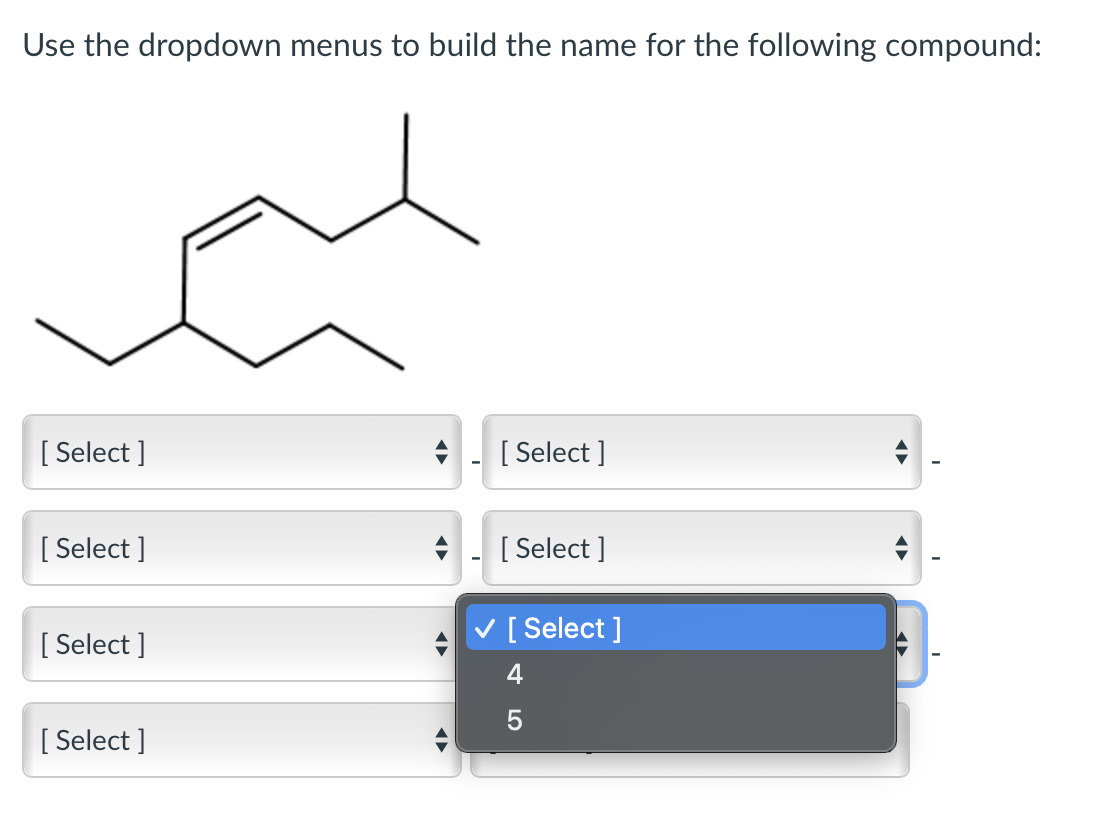The height and width of the screenshot is (838, 1104).
Task: Click the checkmark beside the highlighted [Select] option
Action: (x=486, y=627)
